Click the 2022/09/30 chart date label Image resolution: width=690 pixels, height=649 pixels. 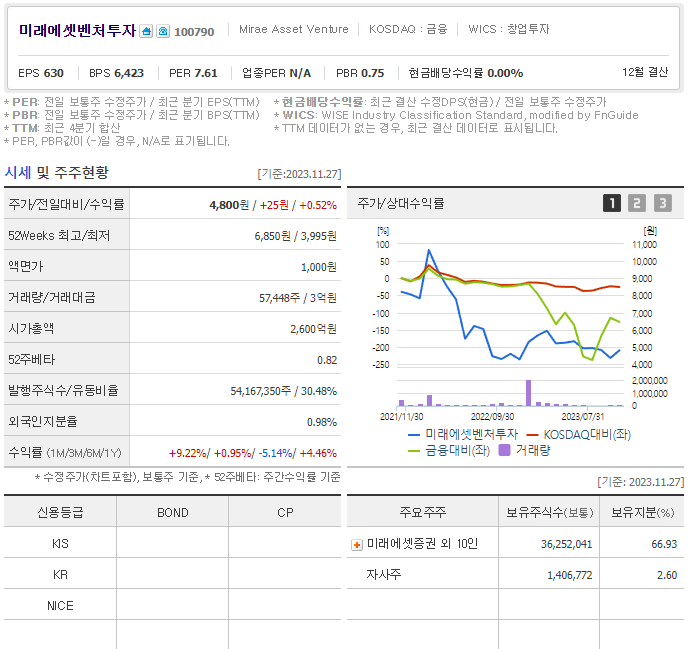click(x=492, y=417)
